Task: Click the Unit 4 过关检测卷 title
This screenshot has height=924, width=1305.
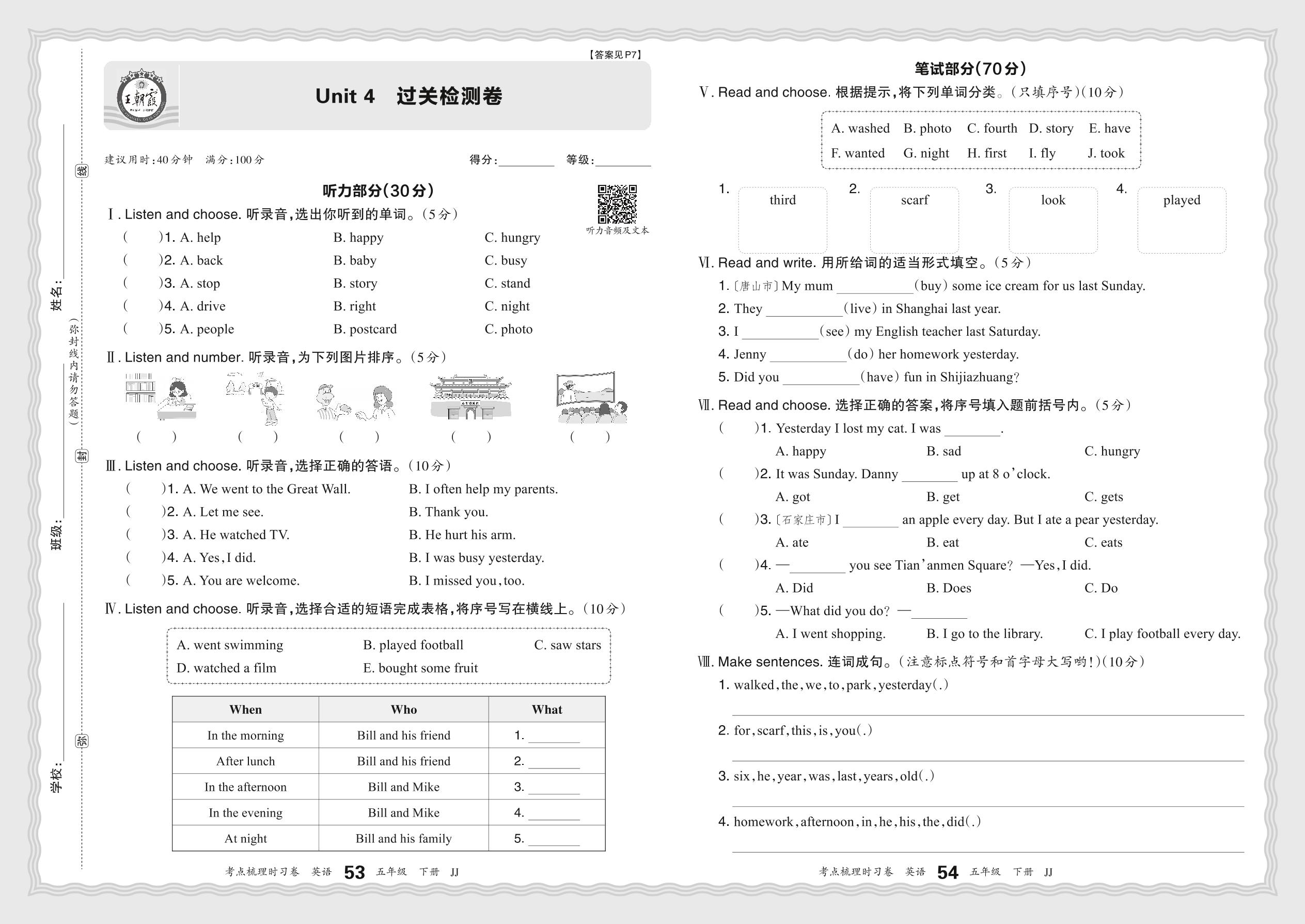Action: click(x=408, y=96)
